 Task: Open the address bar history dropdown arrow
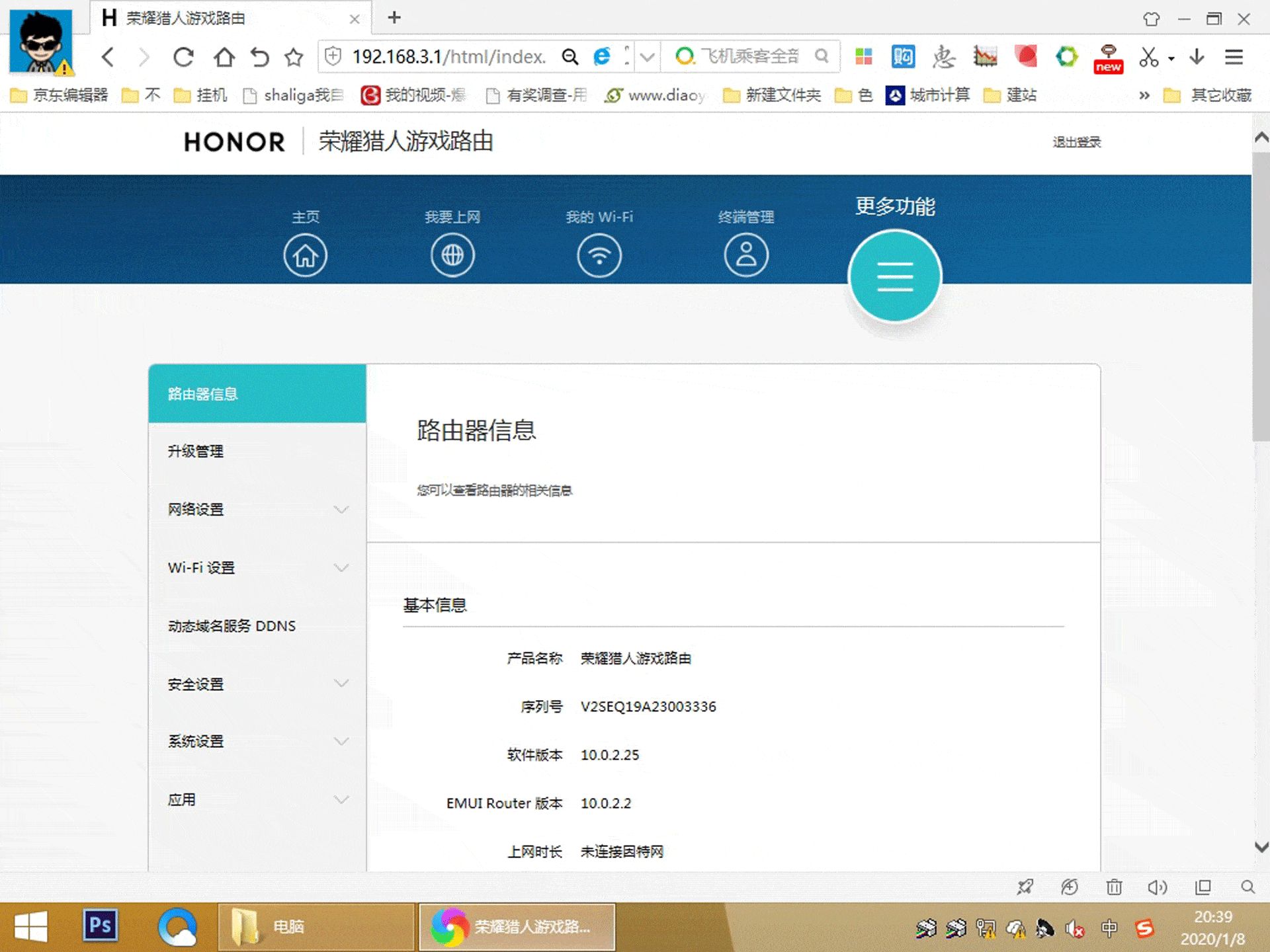pos(648,57)
